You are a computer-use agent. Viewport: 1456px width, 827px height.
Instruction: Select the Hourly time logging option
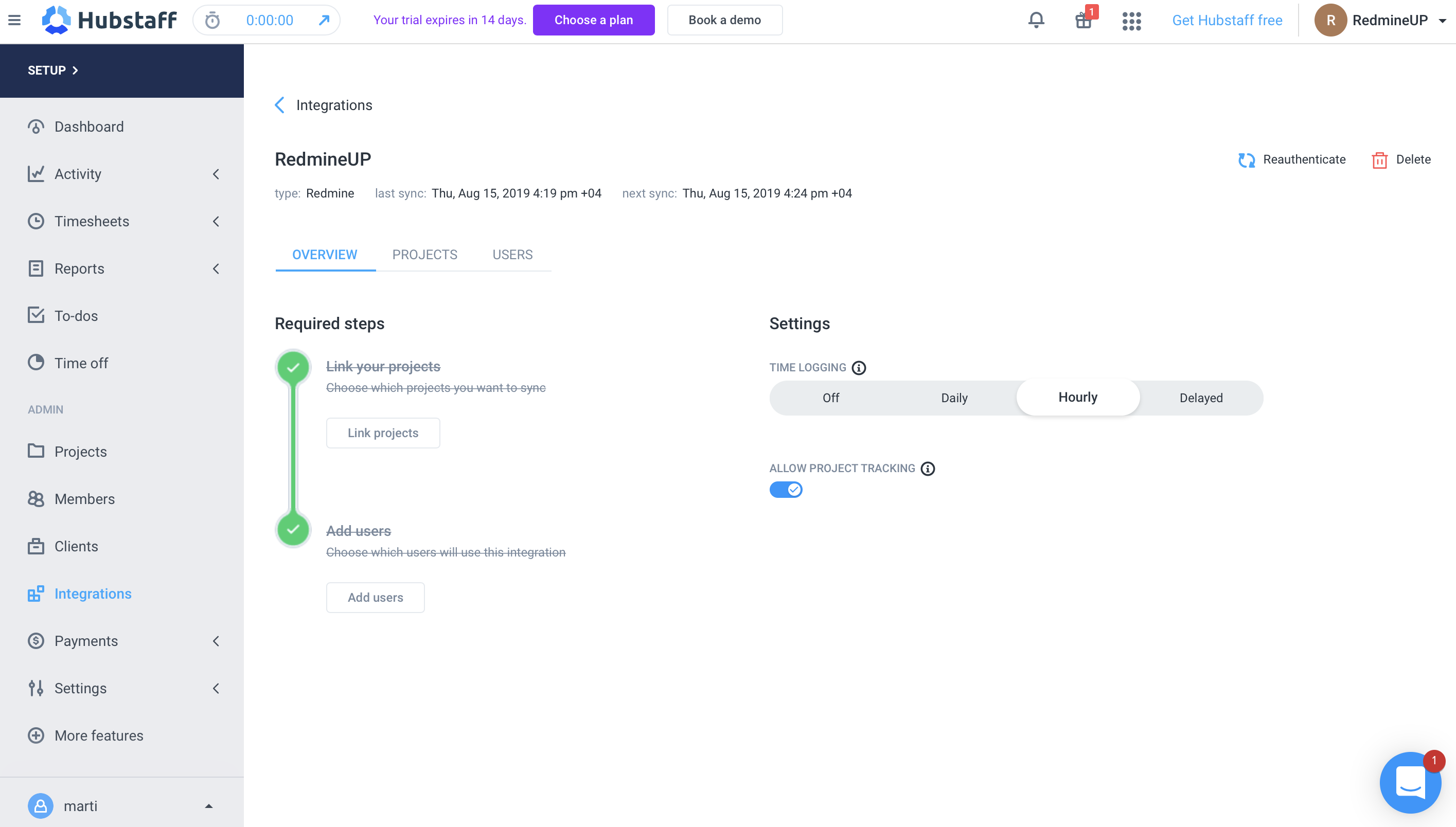(1078, 398)
